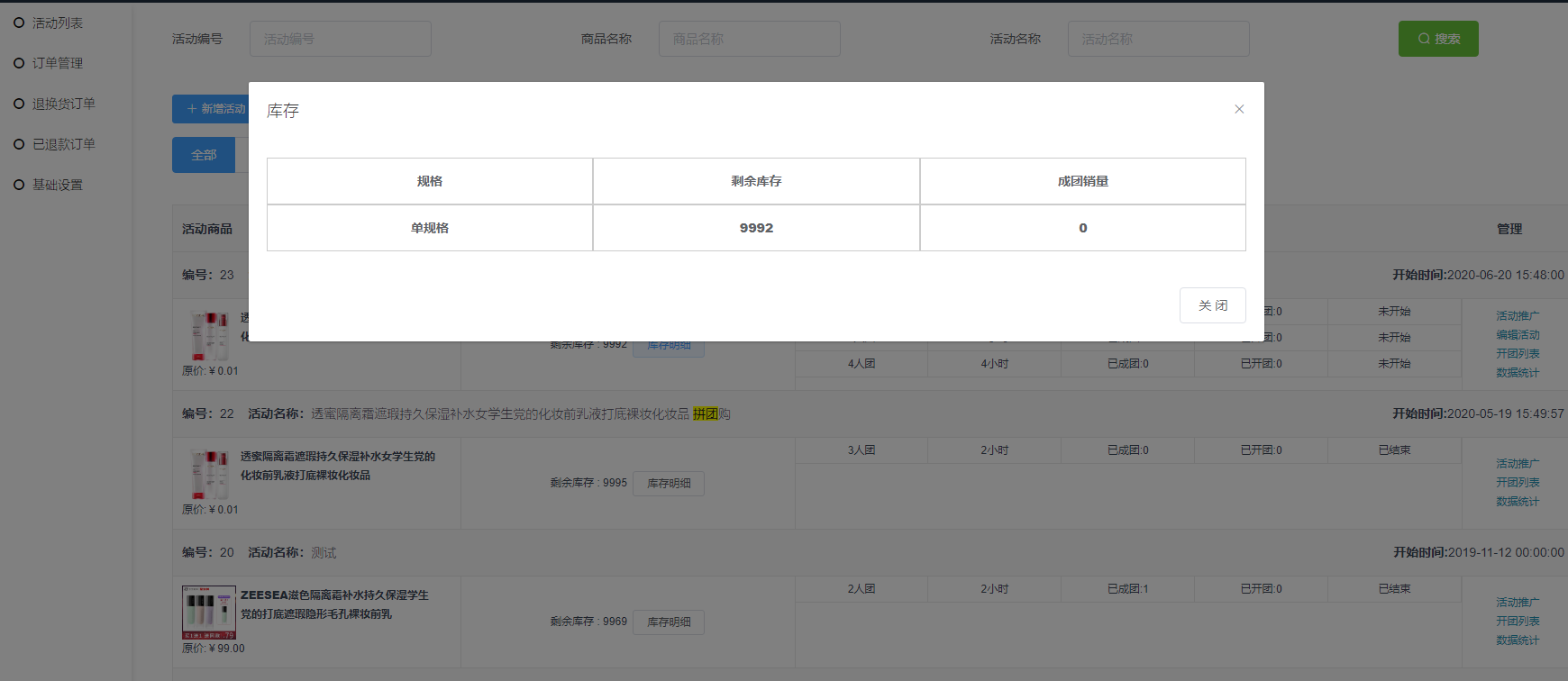Open 数据统计 for activity 20

click(1518, 640)
